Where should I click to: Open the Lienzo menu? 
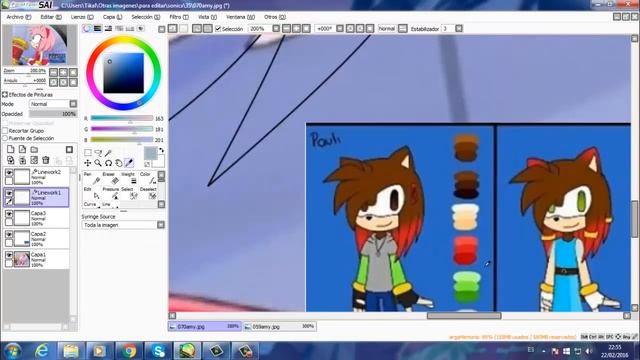point(82,17)
